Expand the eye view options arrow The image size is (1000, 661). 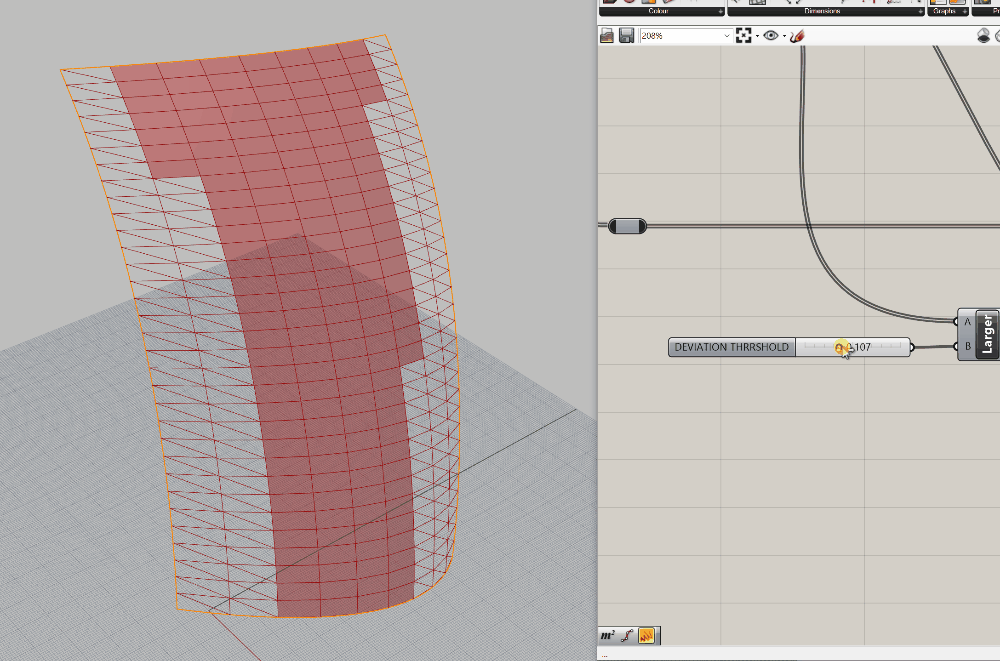coord(784,36)
